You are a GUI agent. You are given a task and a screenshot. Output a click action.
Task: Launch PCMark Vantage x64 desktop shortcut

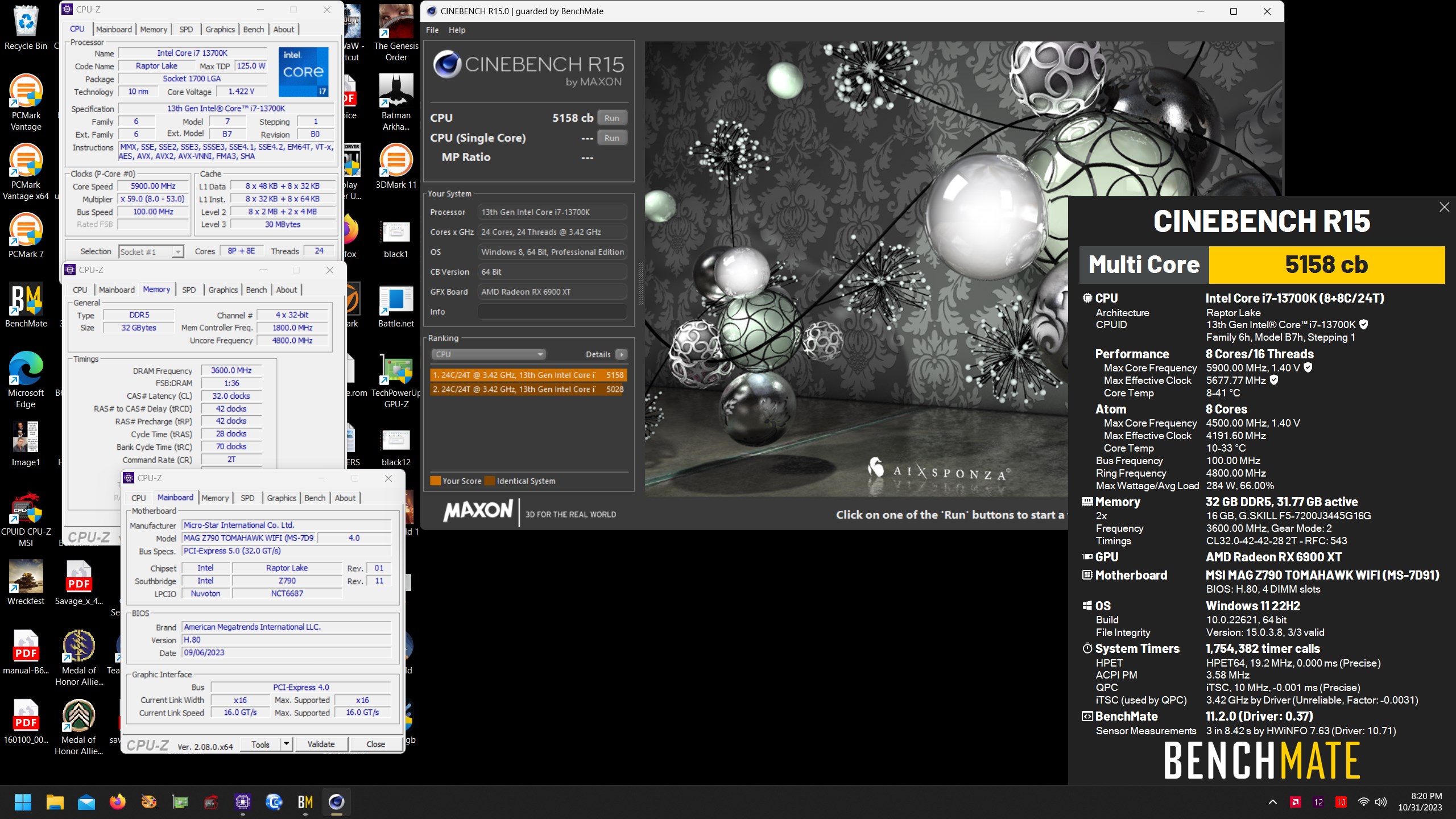pos(26,172)
